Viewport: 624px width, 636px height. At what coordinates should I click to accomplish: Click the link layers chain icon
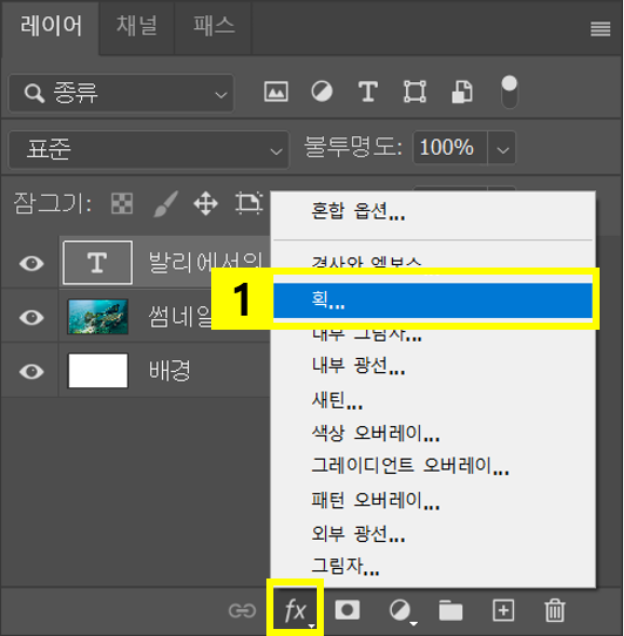coord(242,610)
